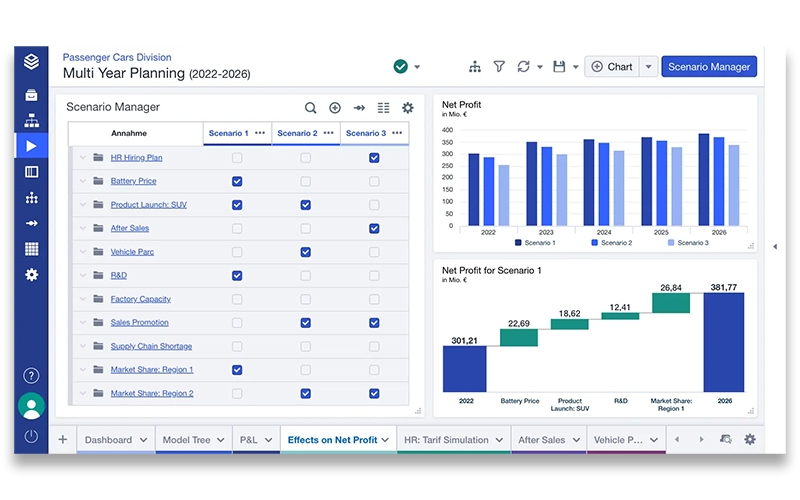Open the dropdown arrow beside Chart button

click(x=648, y=67)
